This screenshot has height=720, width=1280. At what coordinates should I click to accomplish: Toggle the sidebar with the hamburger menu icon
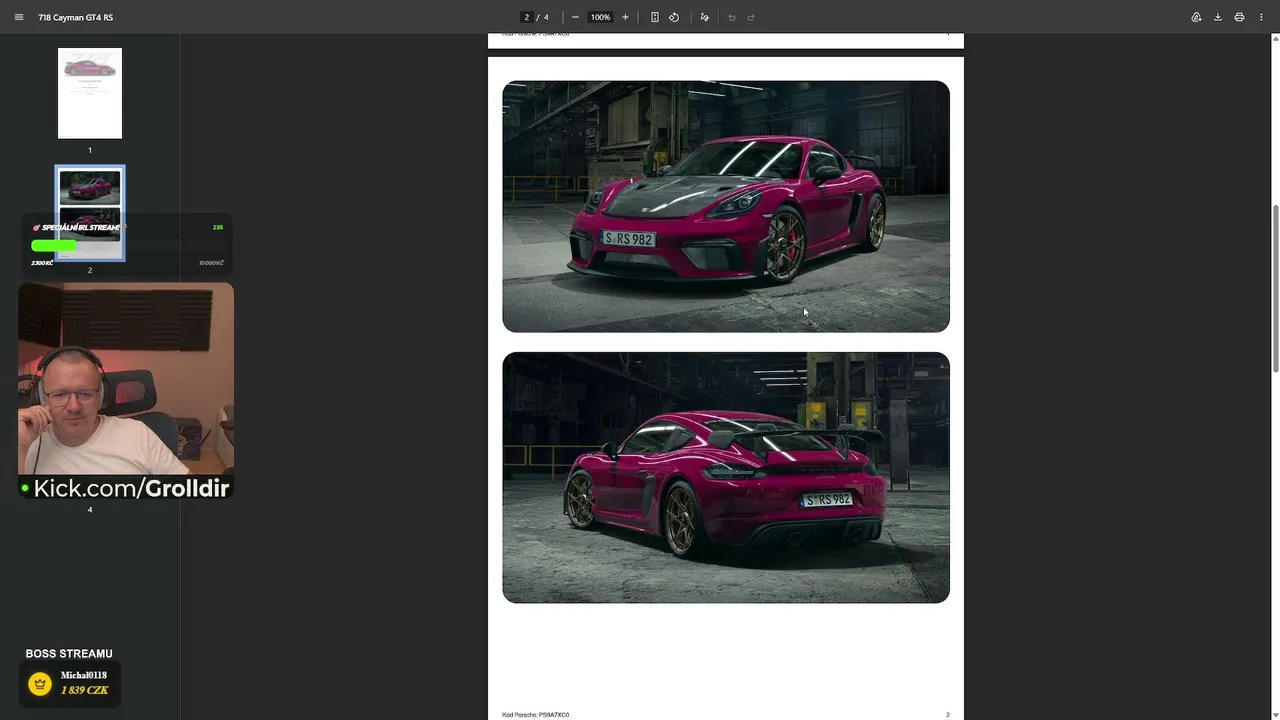[18, 17]
